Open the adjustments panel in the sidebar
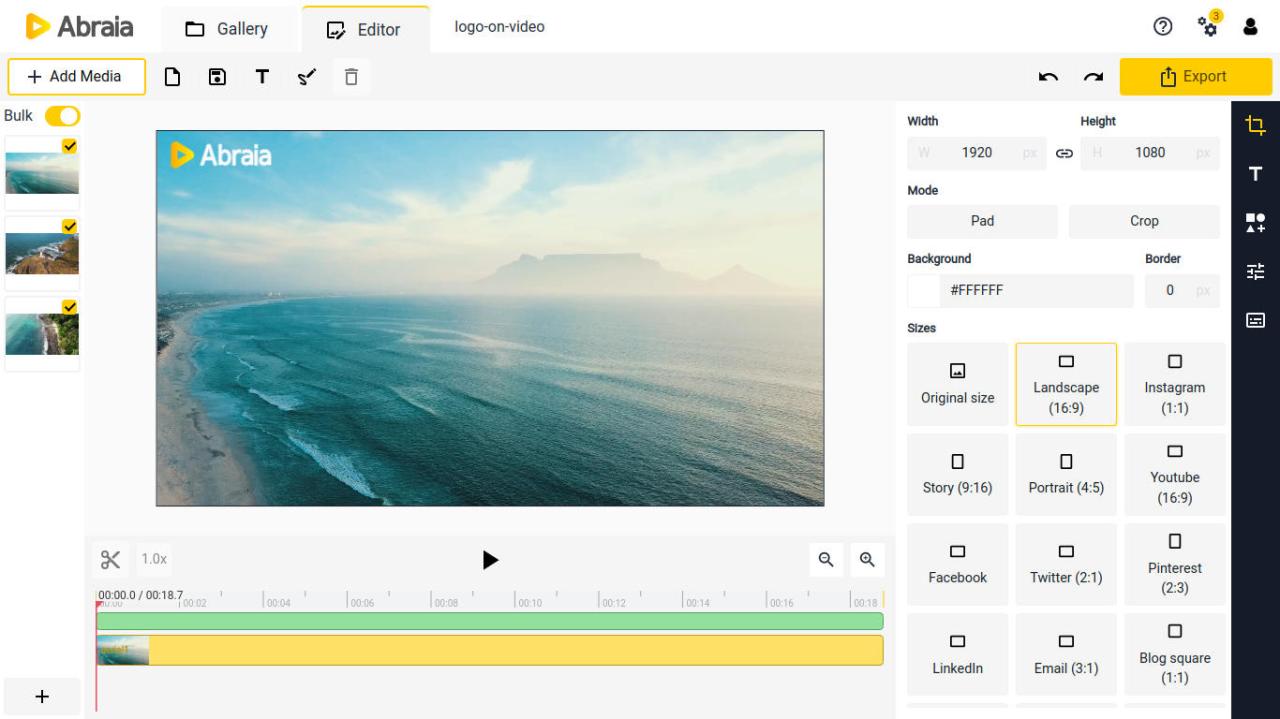The image size is (1280, 719). (1255, 270)
